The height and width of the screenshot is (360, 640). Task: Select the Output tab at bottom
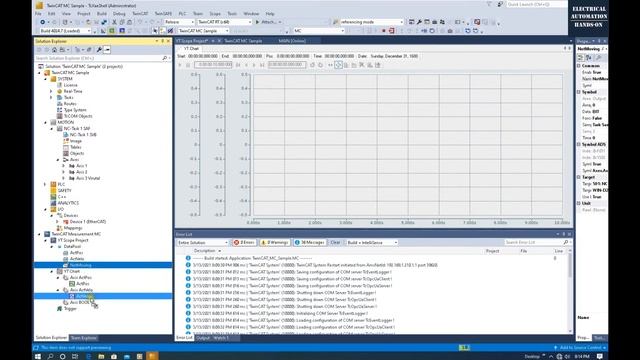tap(202, 338)
